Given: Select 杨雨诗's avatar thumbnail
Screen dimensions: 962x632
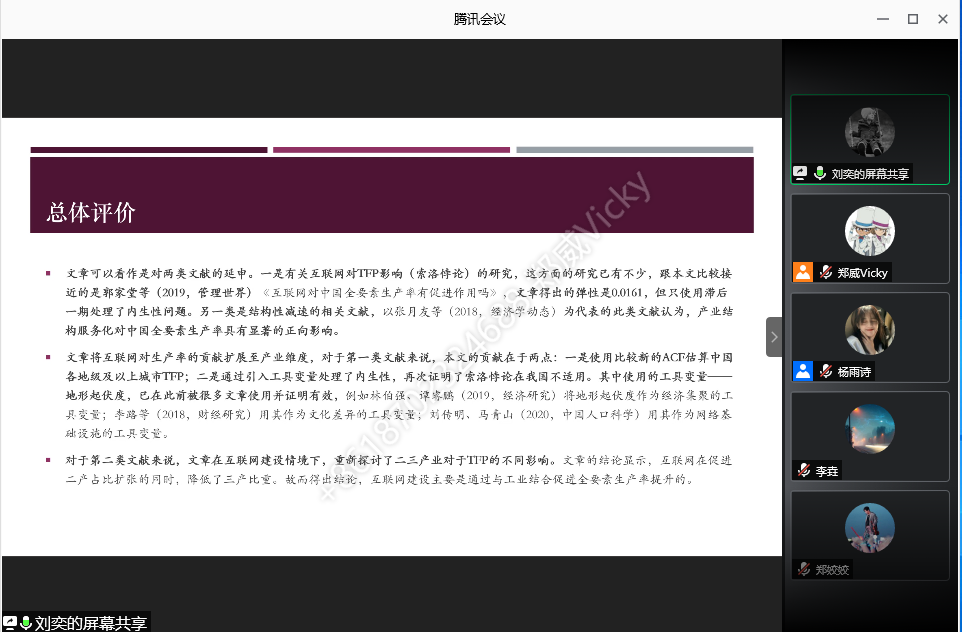Looking at the screenshot, I should tap(869, 330).
